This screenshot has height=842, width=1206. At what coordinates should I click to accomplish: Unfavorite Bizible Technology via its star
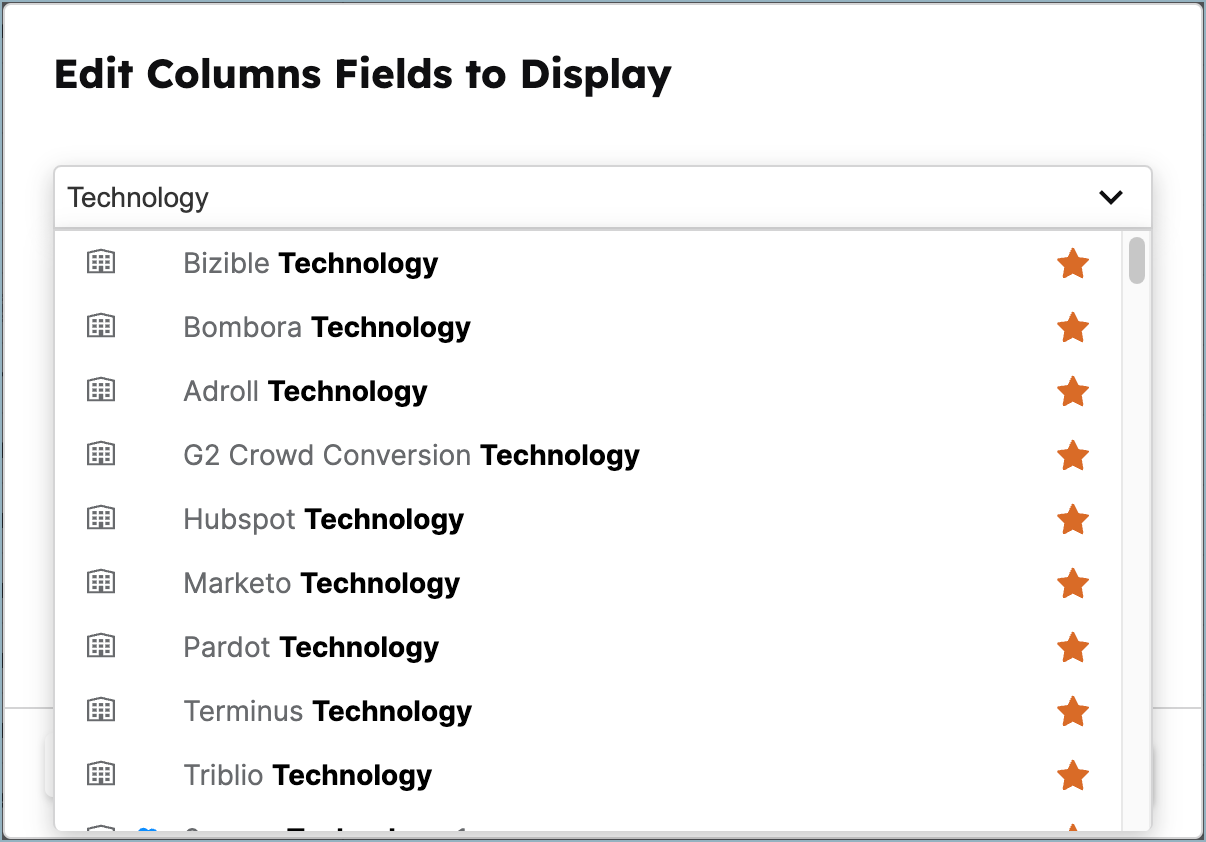click(1073, 263)
